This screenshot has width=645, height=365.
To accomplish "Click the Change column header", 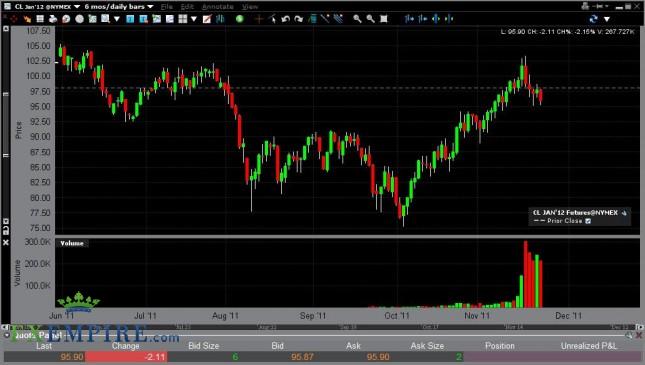I will [125, 346].
